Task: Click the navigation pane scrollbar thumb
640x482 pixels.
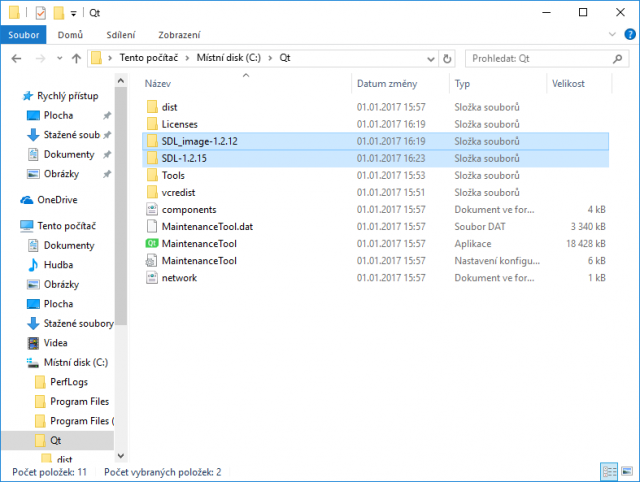Action: coord(121,206)
